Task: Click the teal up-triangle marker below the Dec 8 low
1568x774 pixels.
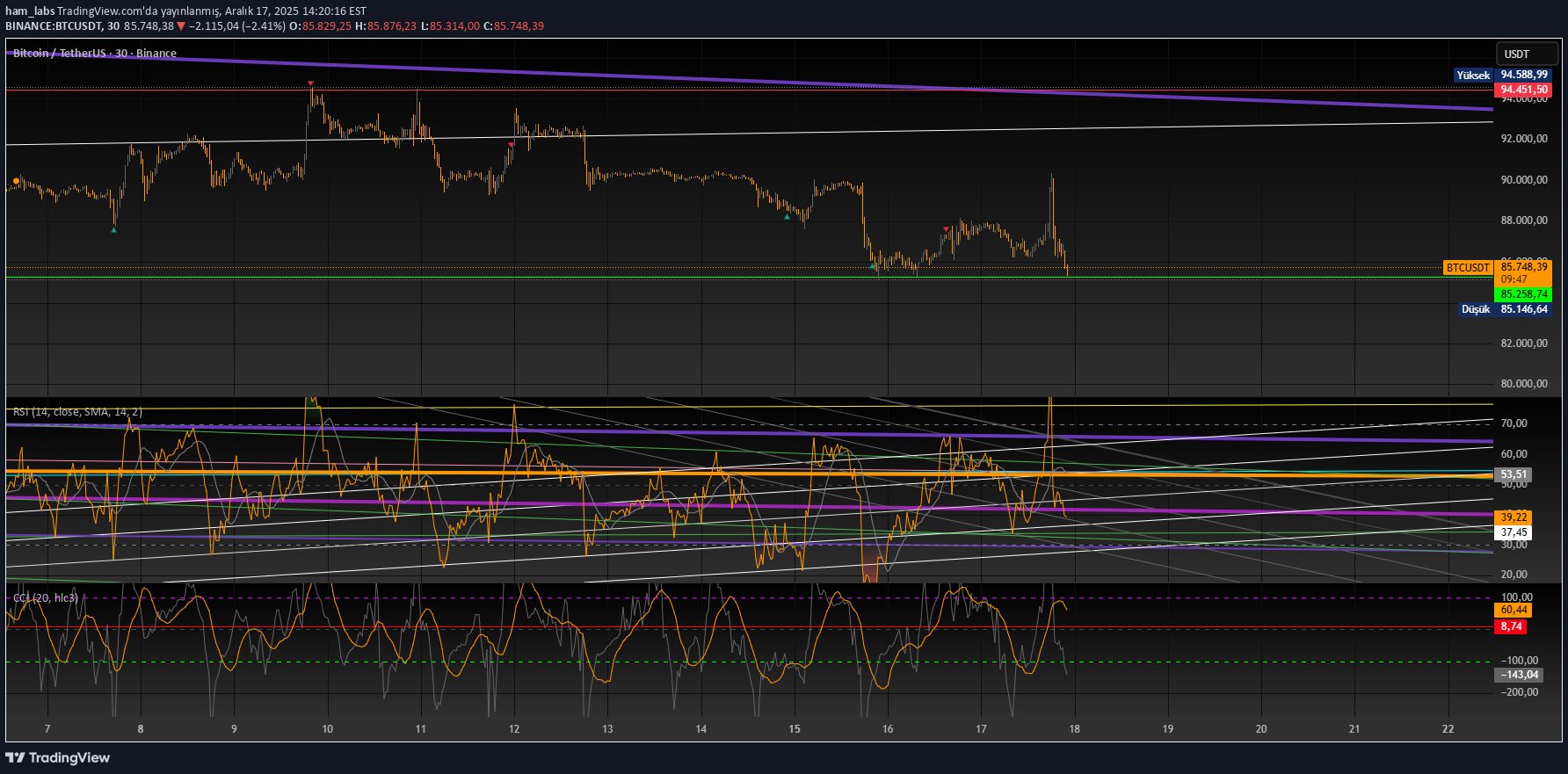Action: pos(113,230)
